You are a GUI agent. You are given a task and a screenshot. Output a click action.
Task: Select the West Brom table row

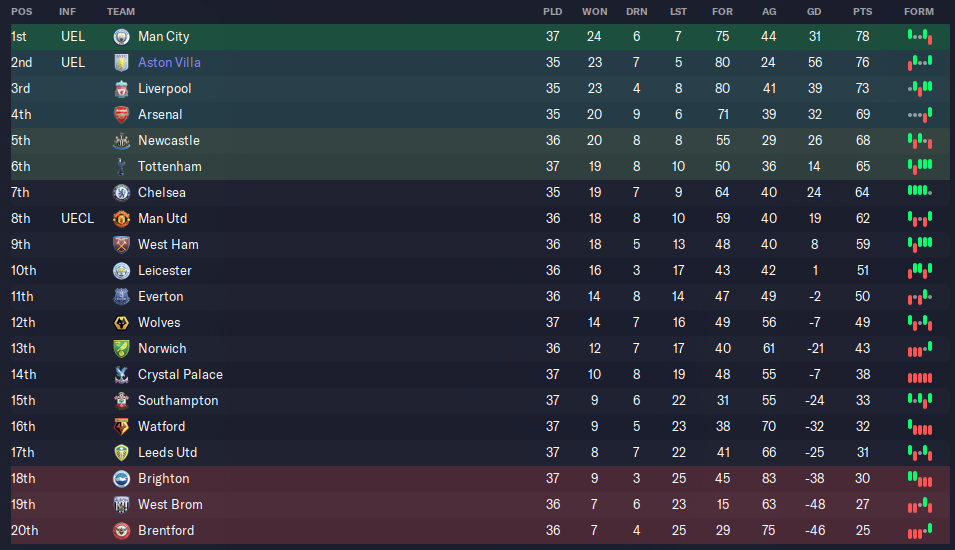pos(480,505)
